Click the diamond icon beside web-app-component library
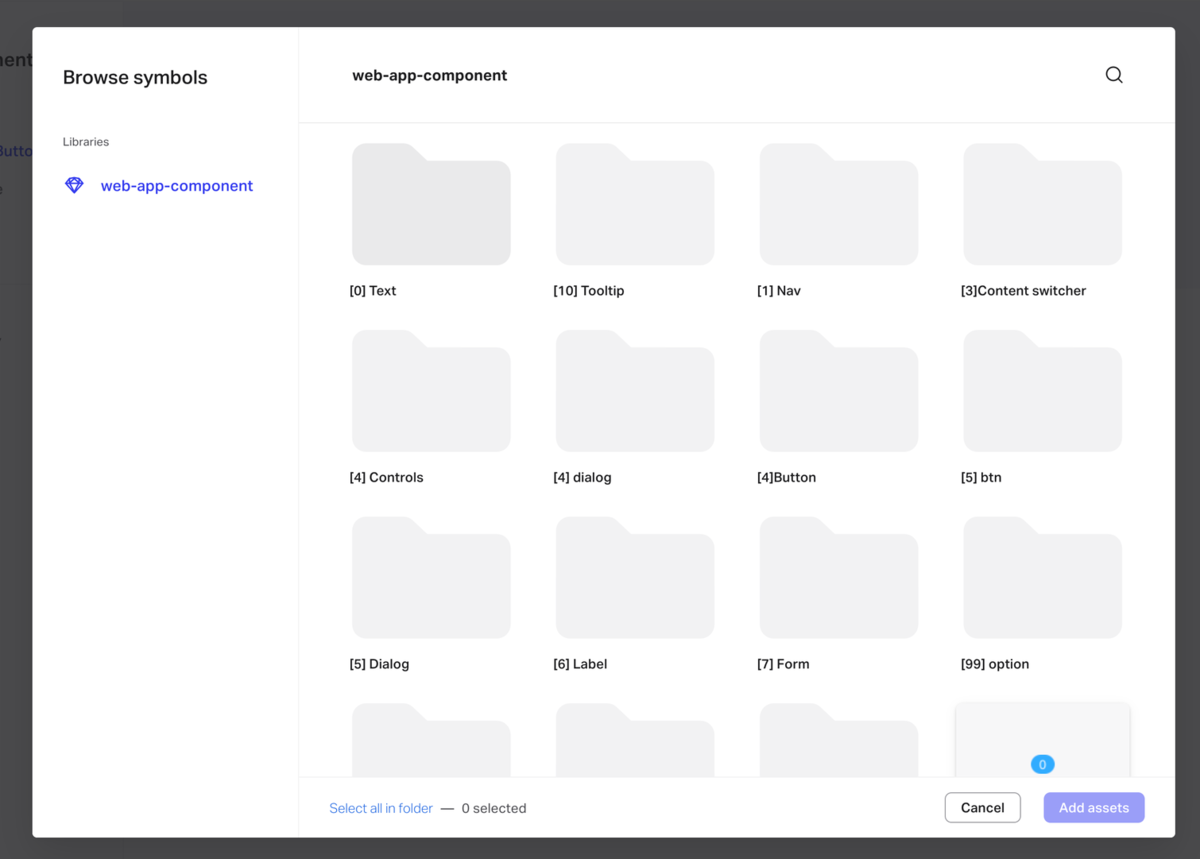 click(74, 185)
